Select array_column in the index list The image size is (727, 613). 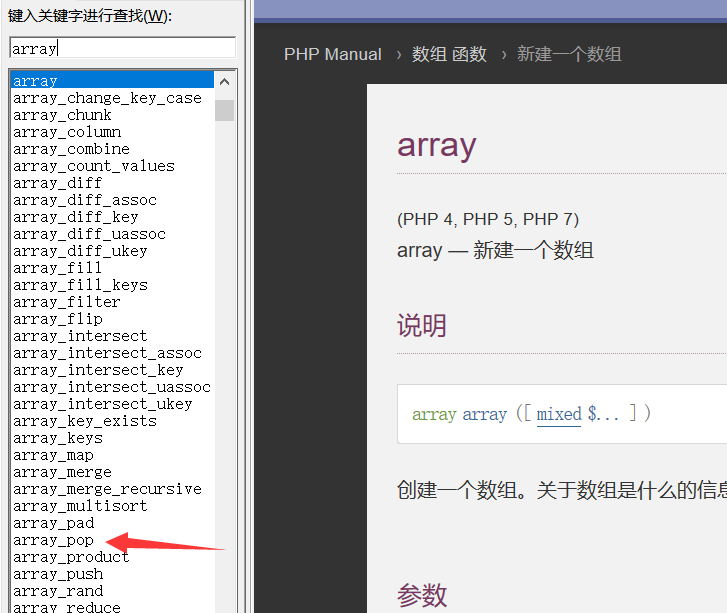(x=67, y=132)
